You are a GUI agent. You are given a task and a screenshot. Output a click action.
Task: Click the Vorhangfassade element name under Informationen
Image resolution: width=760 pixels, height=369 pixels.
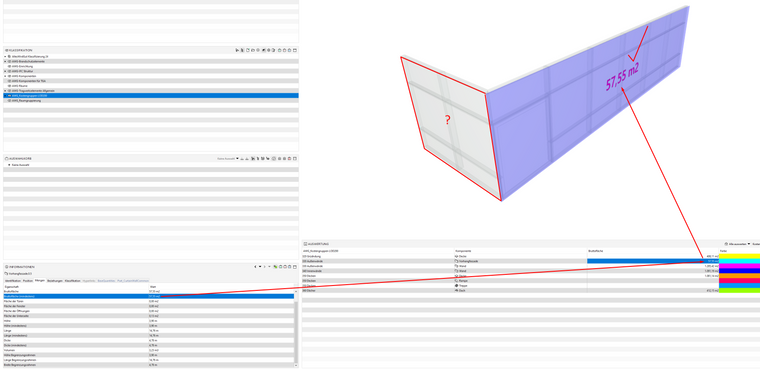click(20, 273)
